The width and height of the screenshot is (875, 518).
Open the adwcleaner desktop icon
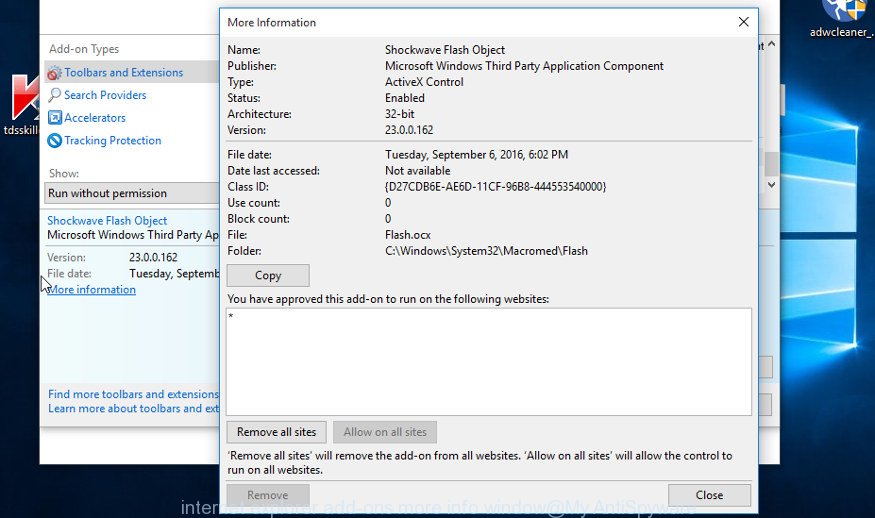843,20
